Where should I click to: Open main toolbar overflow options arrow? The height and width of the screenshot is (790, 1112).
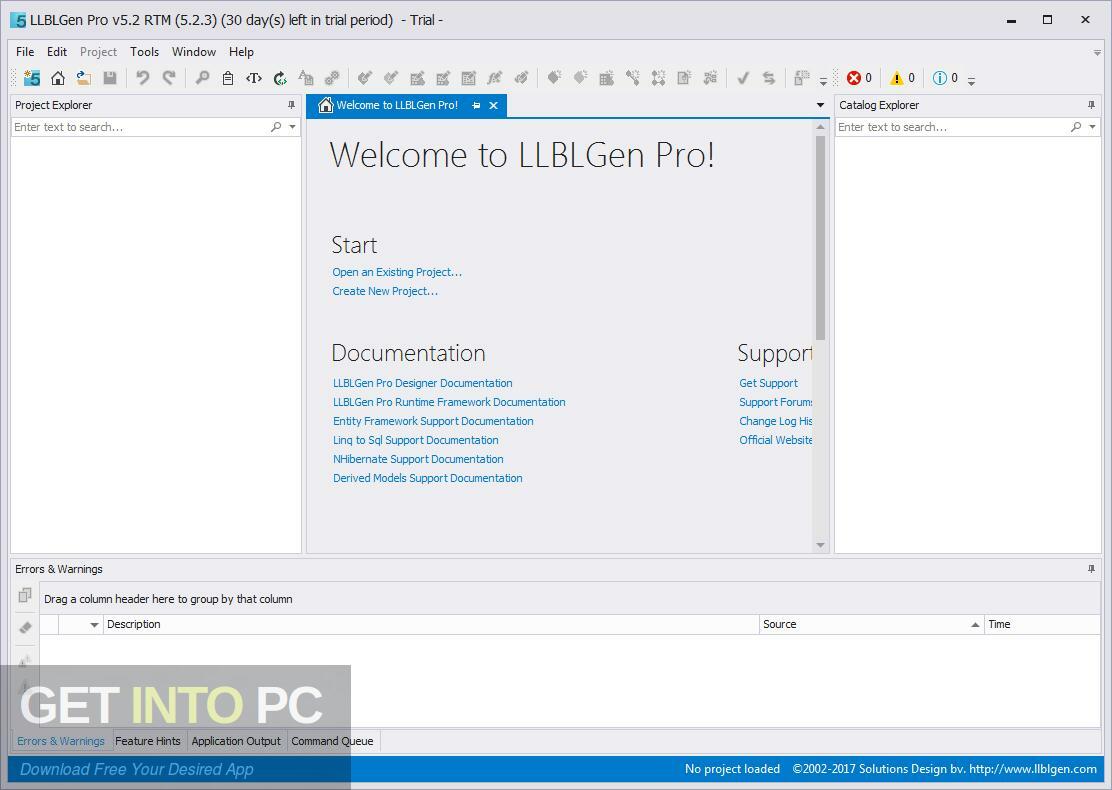(x=823, y=81)
